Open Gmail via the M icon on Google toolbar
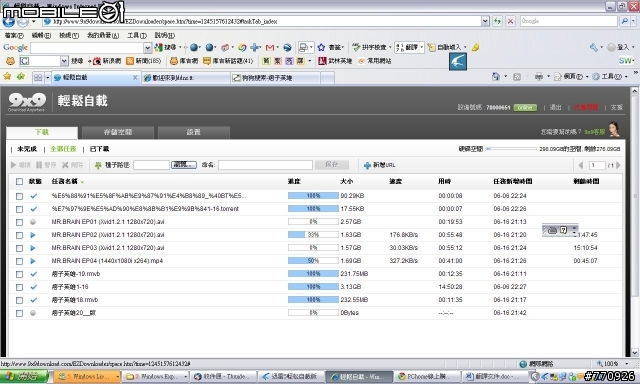Screen dimensions: 640x384 [x=269, y=48]
